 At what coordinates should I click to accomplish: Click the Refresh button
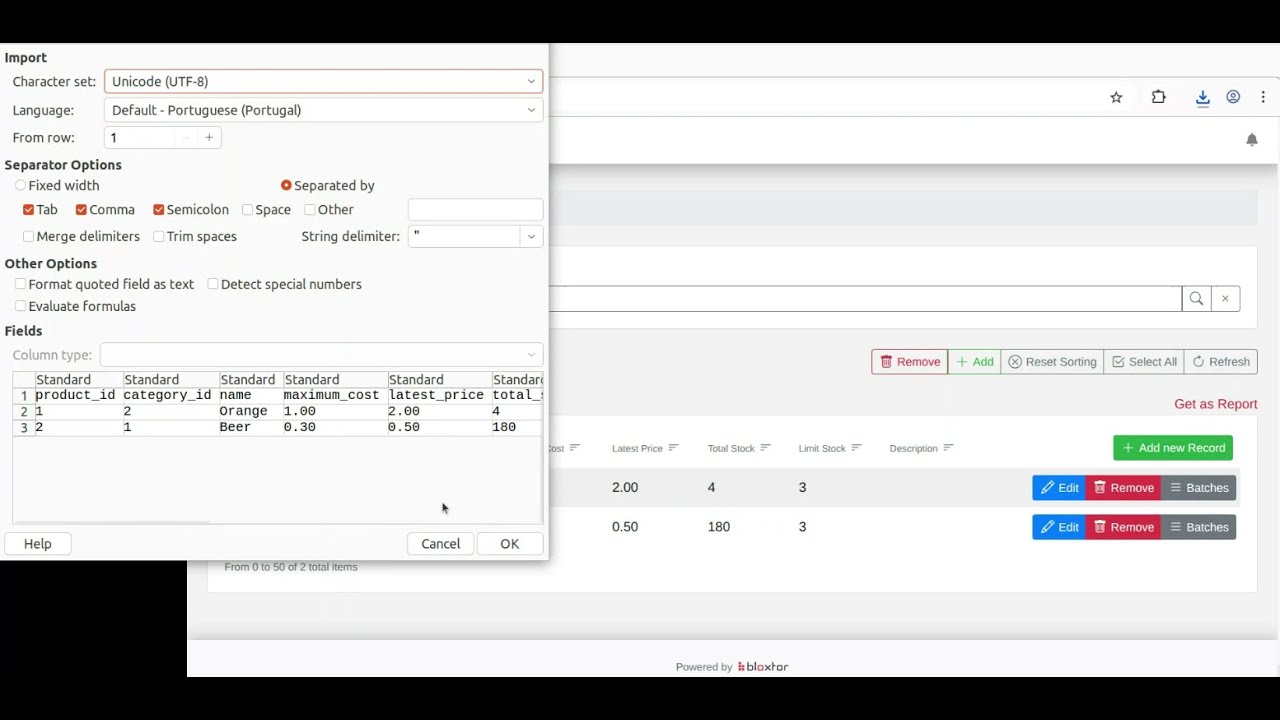coord(1221,362)
